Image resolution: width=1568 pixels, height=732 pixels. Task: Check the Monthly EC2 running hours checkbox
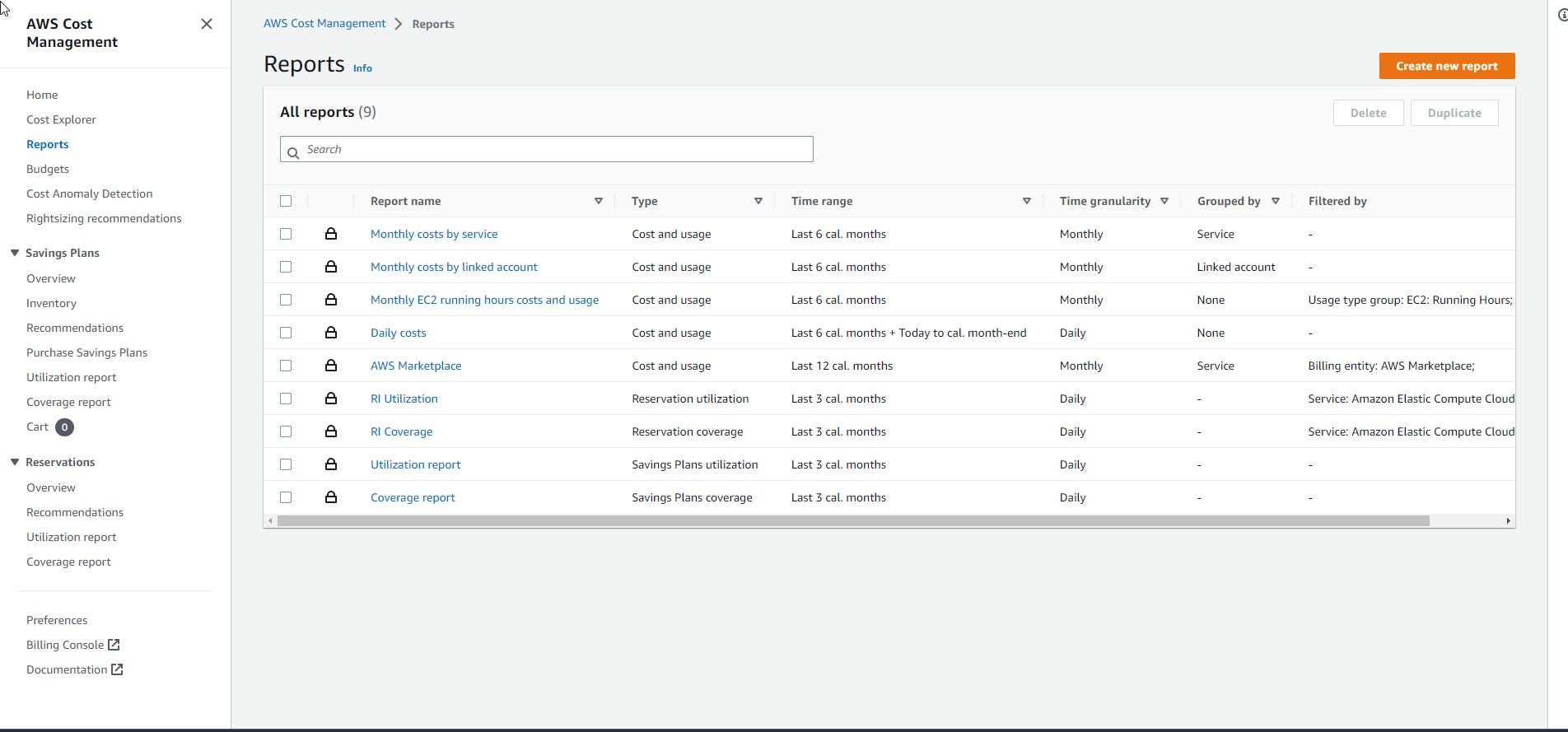click(x=286, y=300)
